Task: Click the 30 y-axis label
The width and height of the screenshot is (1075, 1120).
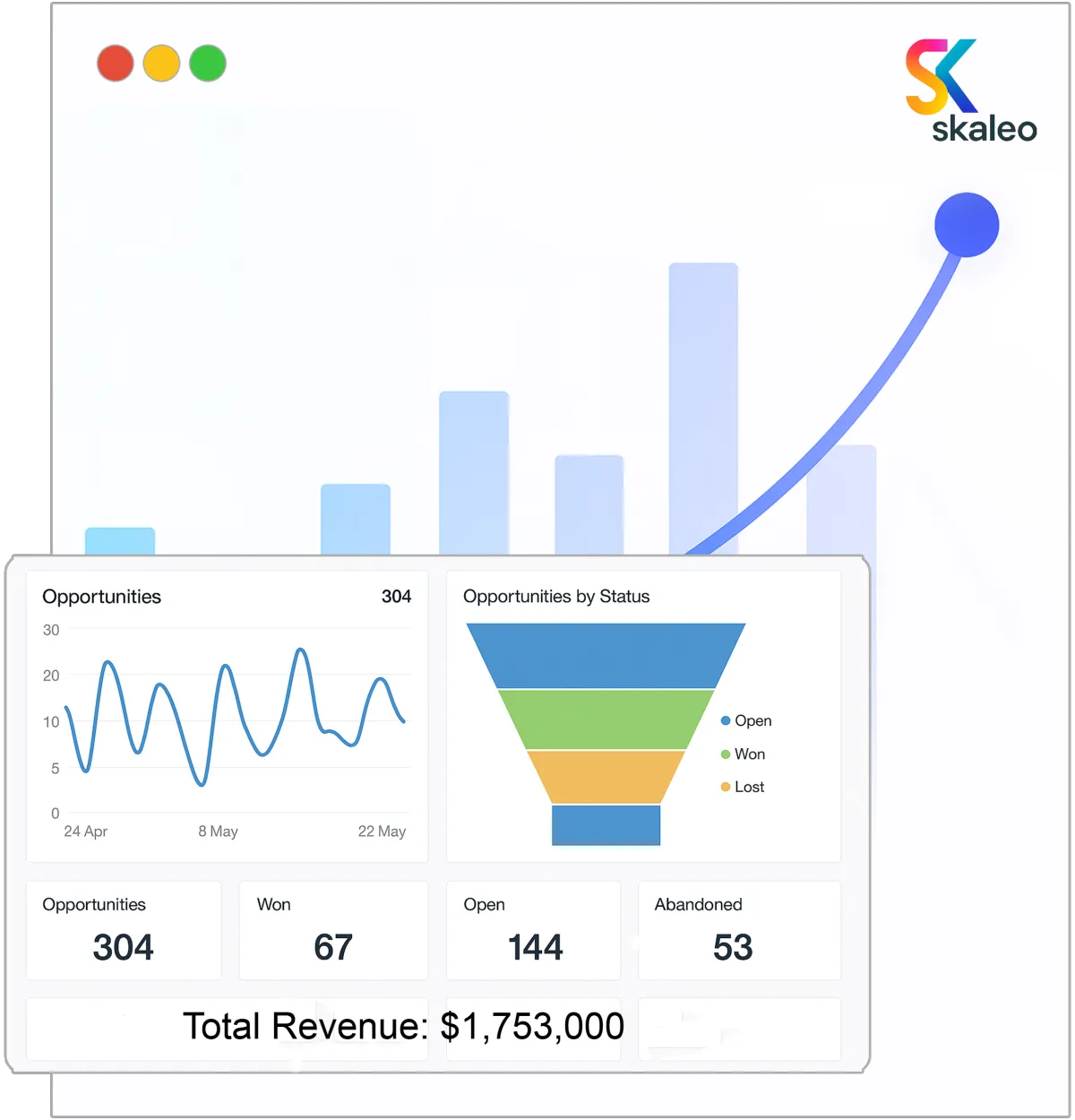Action: (51, 630)
